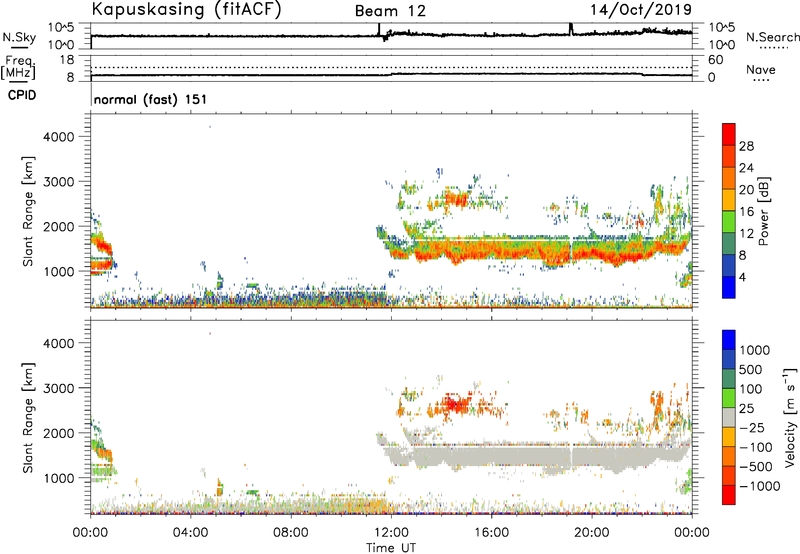
Task: Click the 500 value on Velocity colorbar
Action: pos(751,370)
